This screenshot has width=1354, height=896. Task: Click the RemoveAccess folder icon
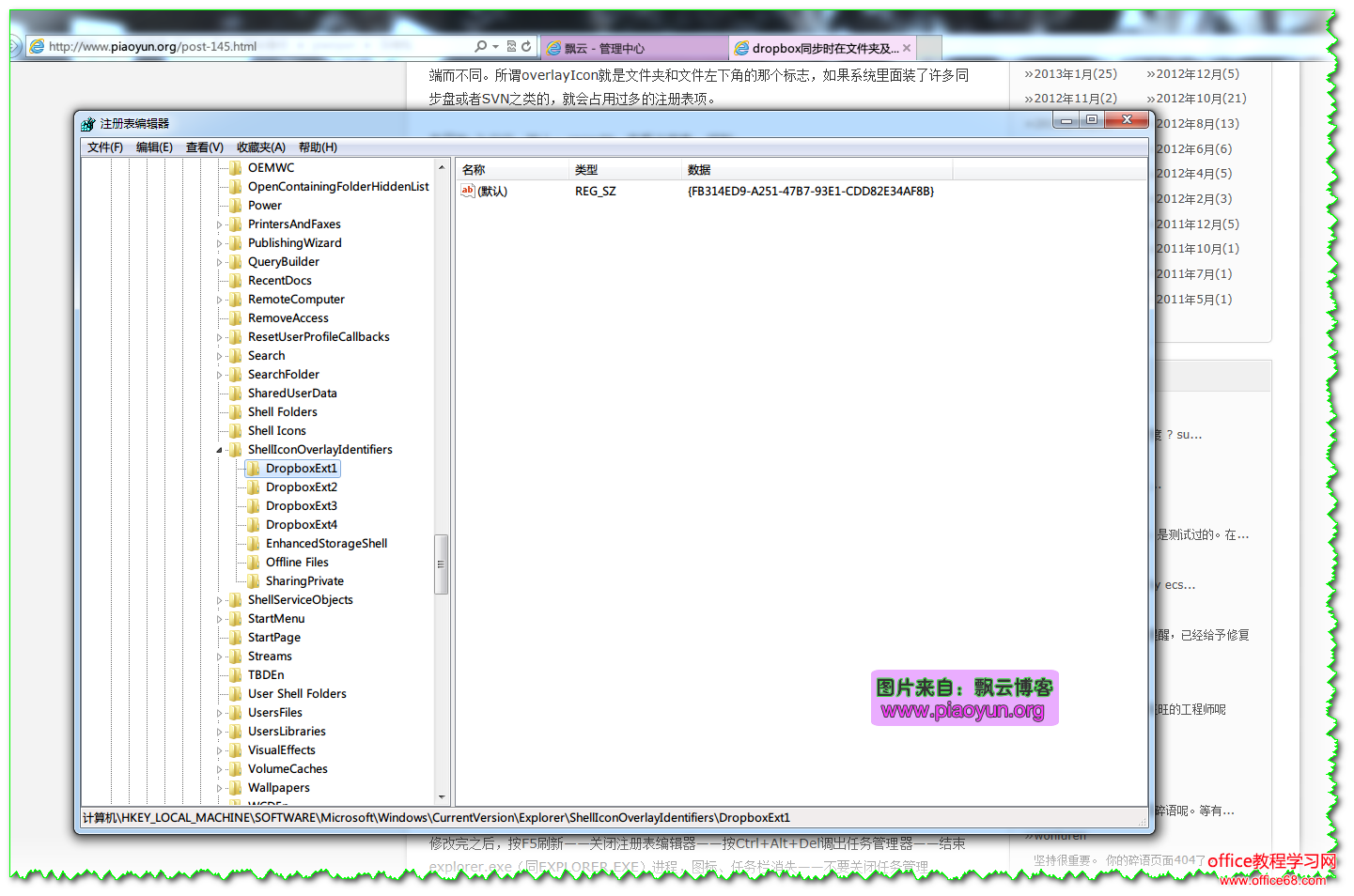pos(236,318)
